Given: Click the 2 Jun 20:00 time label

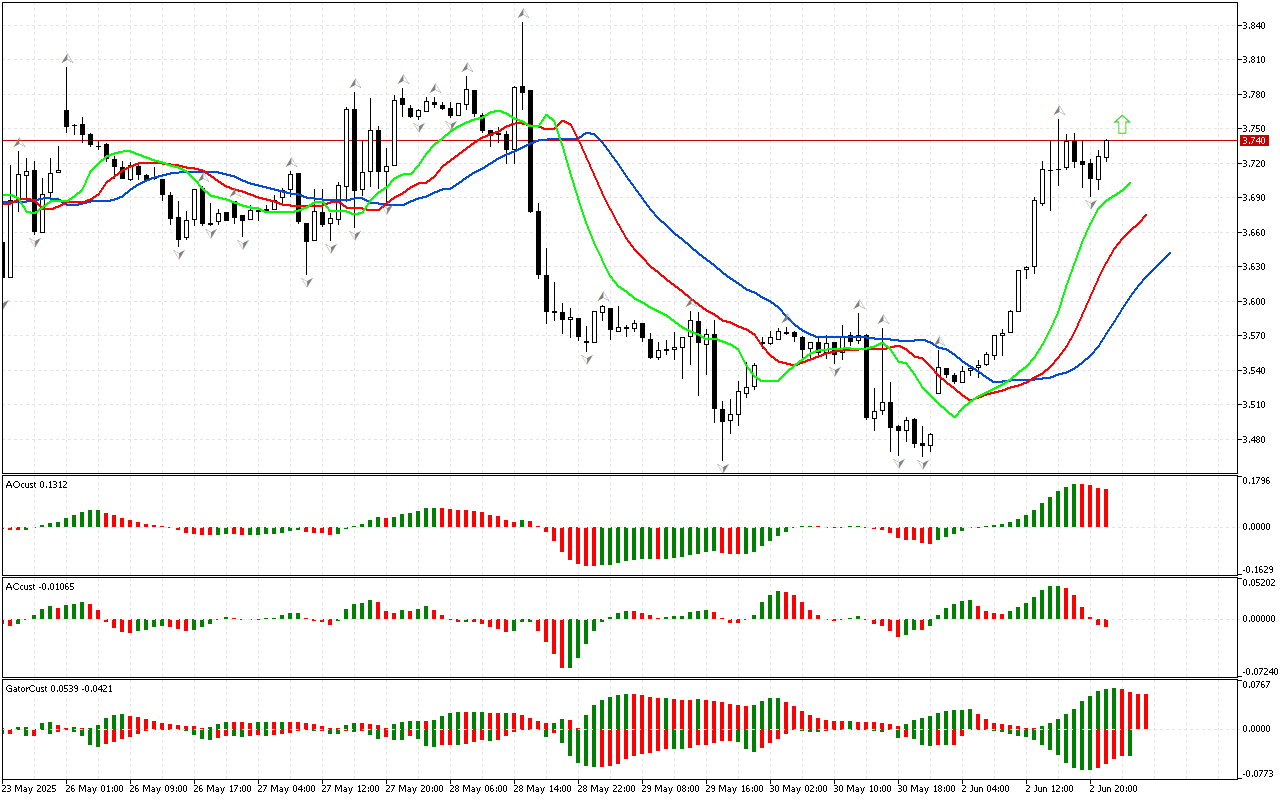Looking at the screenshot, I should click(x=1112, y=788).
